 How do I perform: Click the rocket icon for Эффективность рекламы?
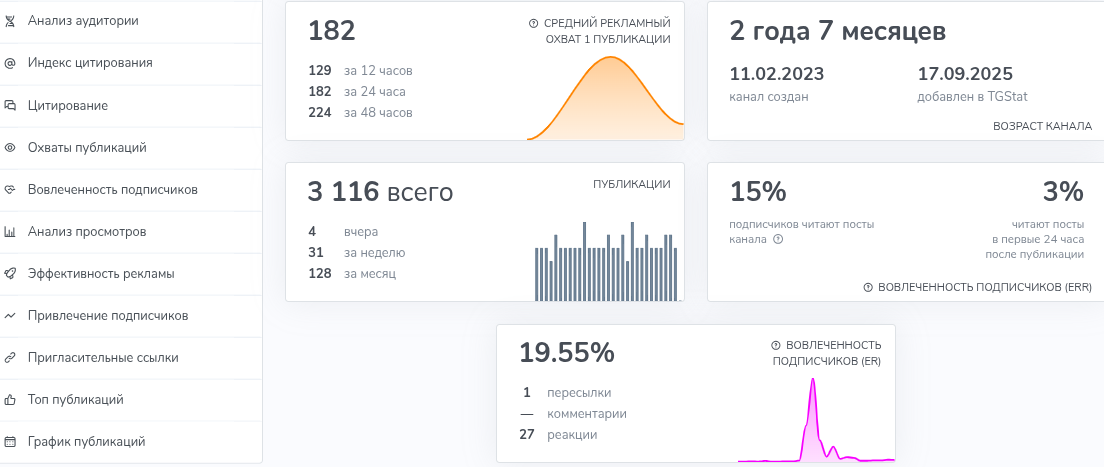click(10, 274)
